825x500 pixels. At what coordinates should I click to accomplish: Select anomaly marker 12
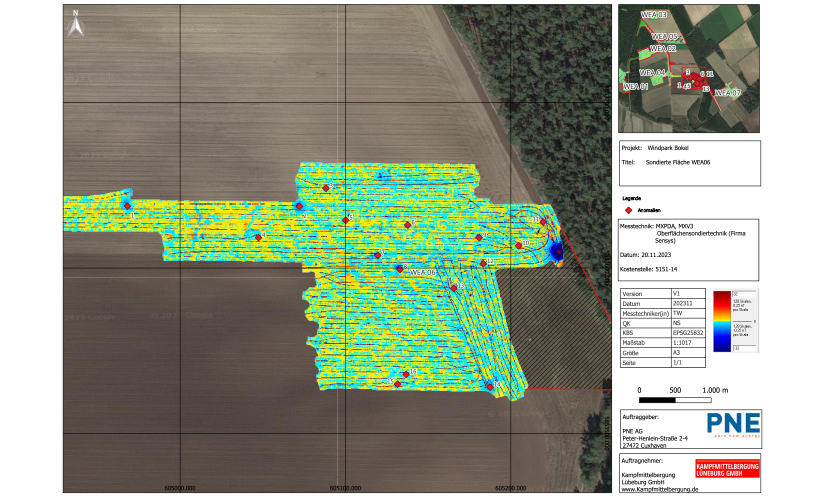[483, 263]
